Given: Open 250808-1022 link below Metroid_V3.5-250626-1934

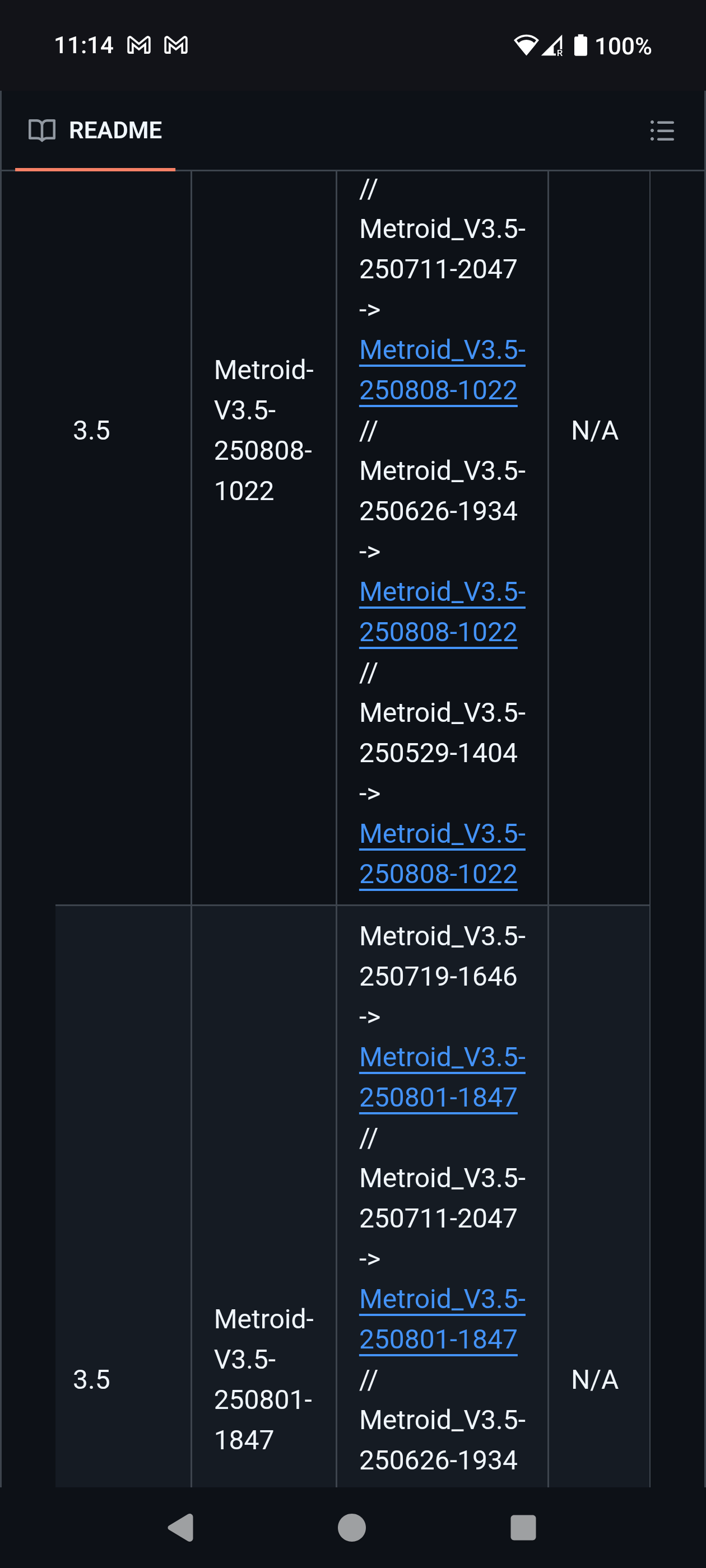Looking at the screenshot, I should [439, 611].
